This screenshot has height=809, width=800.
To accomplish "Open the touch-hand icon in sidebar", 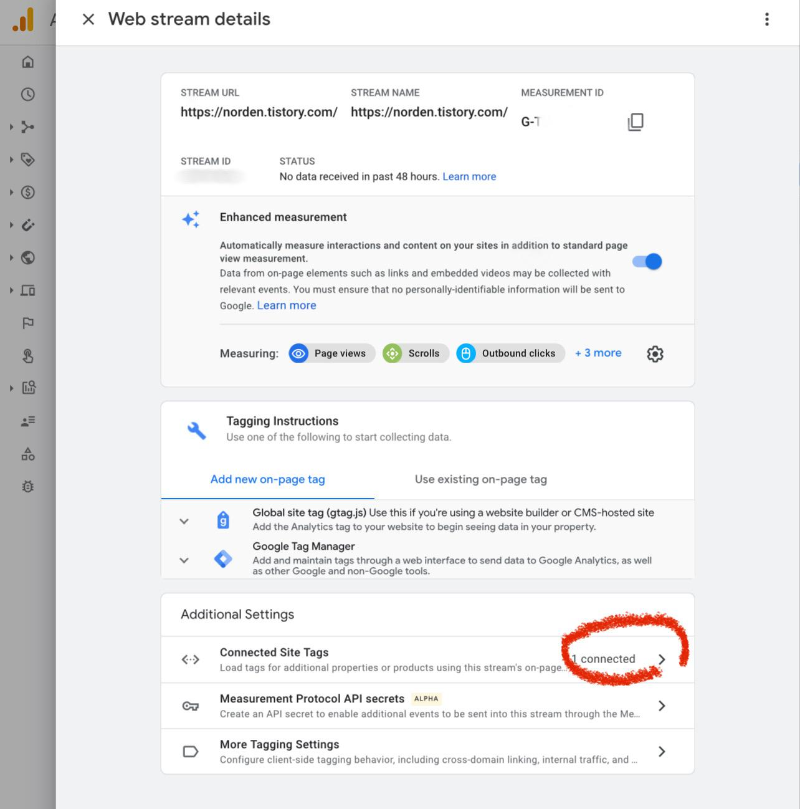I will (x=28, y=356).
